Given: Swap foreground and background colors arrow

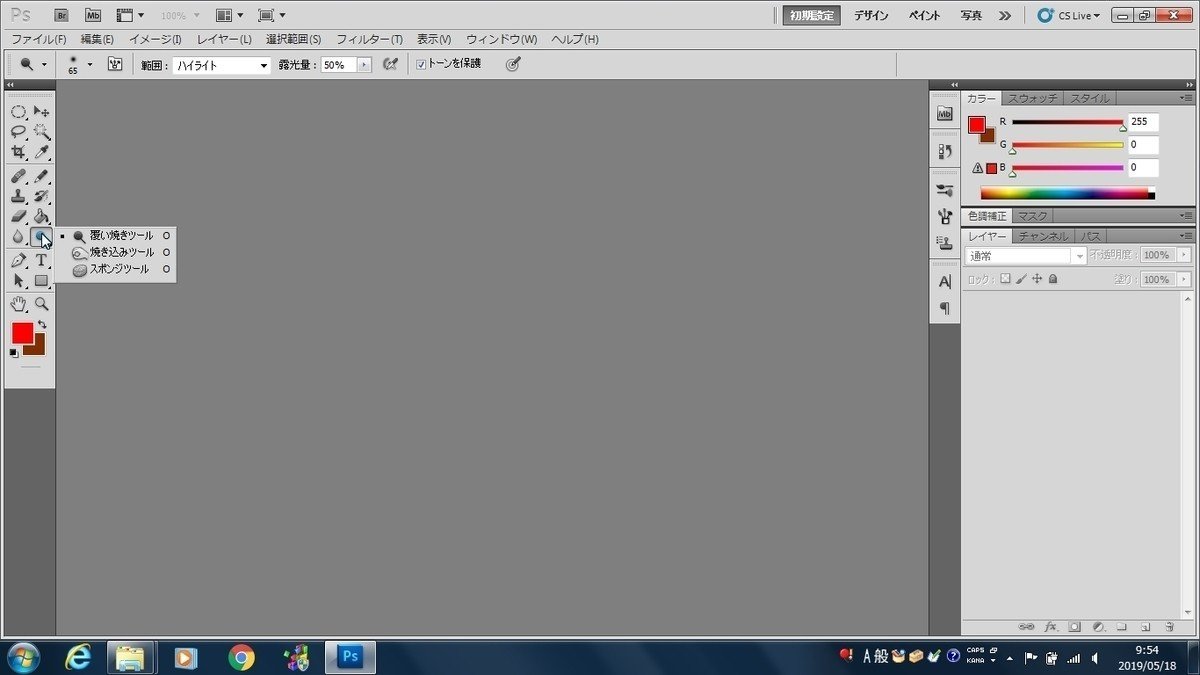Looking at the screenshot, I should 42,325.
